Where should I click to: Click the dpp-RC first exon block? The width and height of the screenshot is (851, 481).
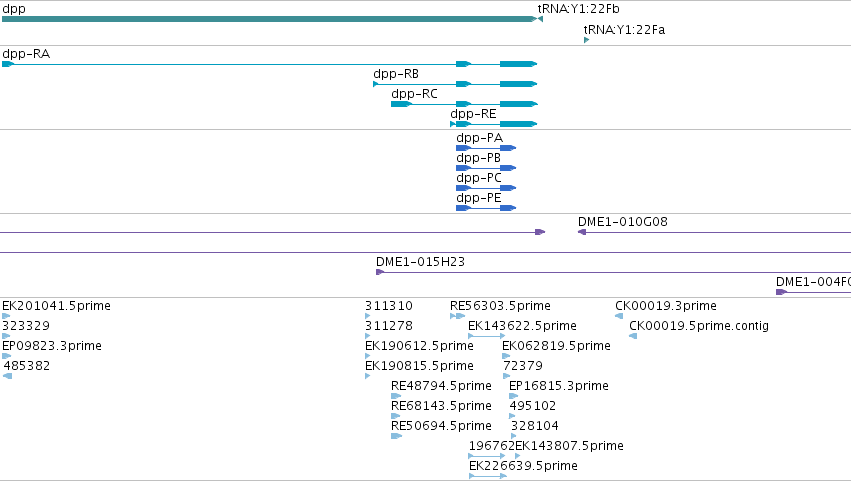[401, 104]
